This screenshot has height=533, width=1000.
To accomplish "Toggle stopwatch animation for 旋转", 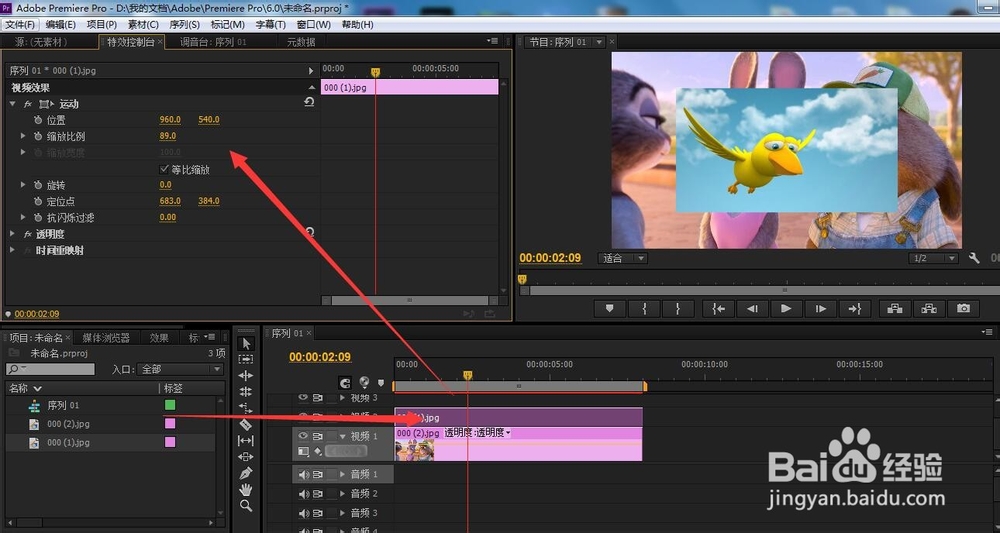I will pos(38,185).
